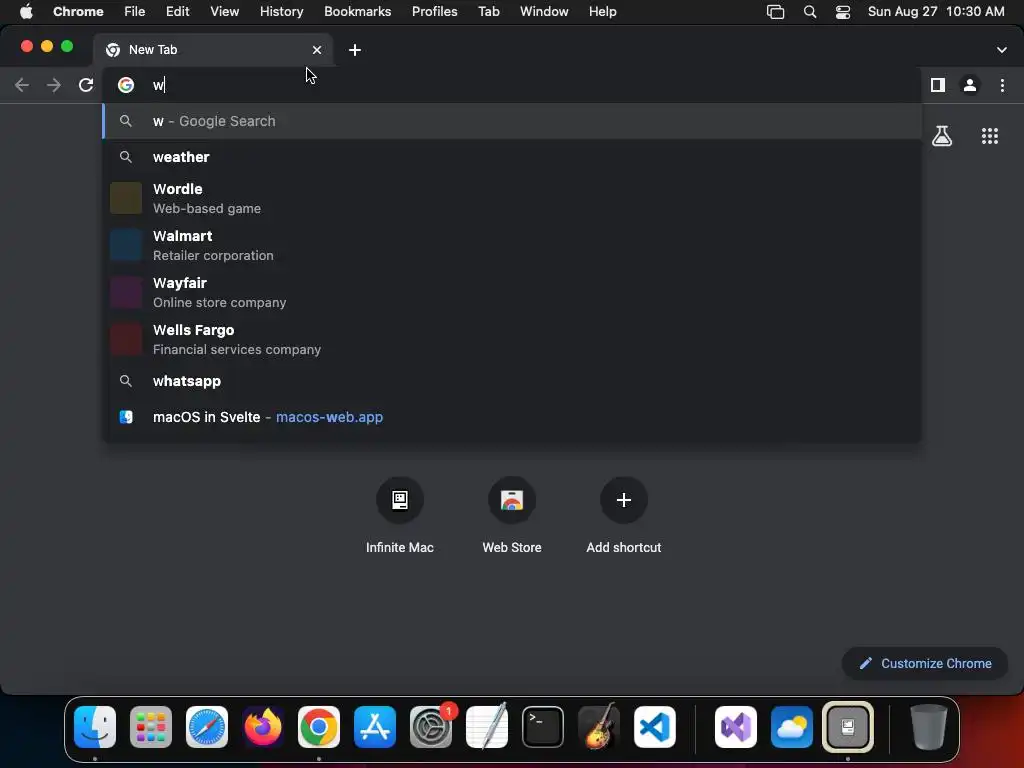Open the File menu
Viewport: 1024px width, 768px height.
[x=135, y=11]
